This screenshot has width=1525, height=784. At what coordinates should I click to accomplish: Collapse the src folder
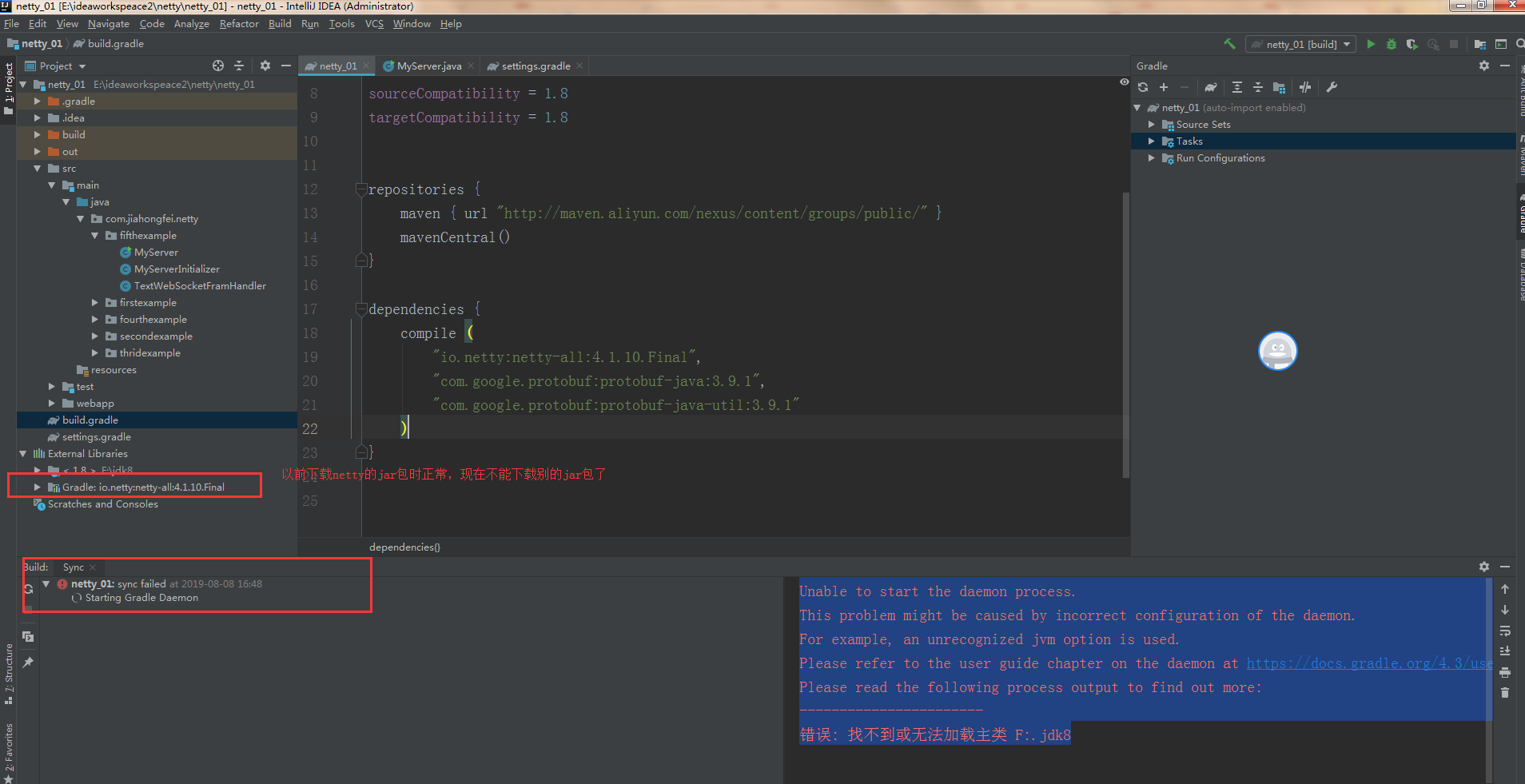pyautogui.click(x=37, y=169)
